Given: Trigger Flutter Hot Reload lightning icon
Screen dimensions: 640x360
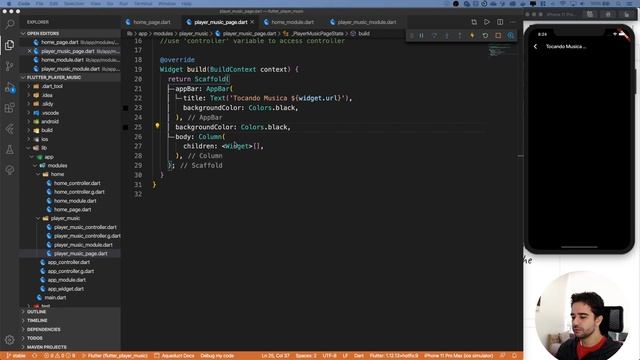Looking at the screenshot, I should [472, 36].
